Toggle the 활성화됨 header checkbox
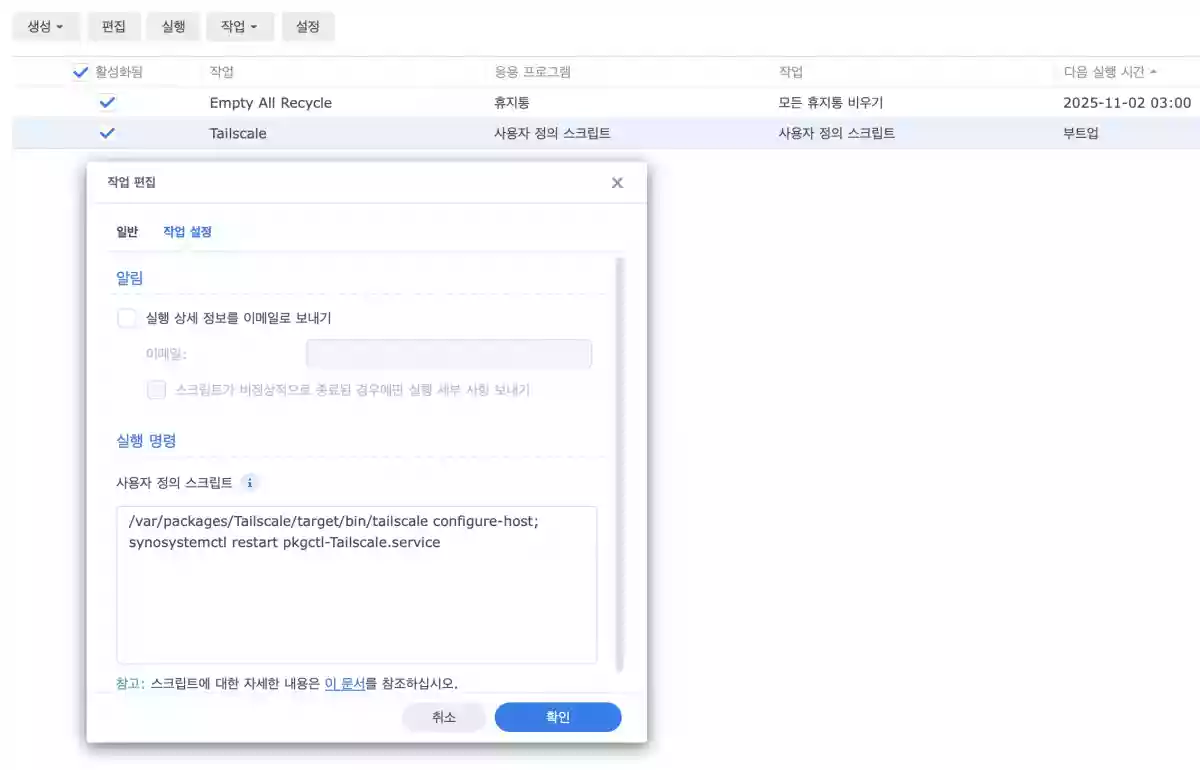Viewport: 1200px width, 770px height. [81, 72]
